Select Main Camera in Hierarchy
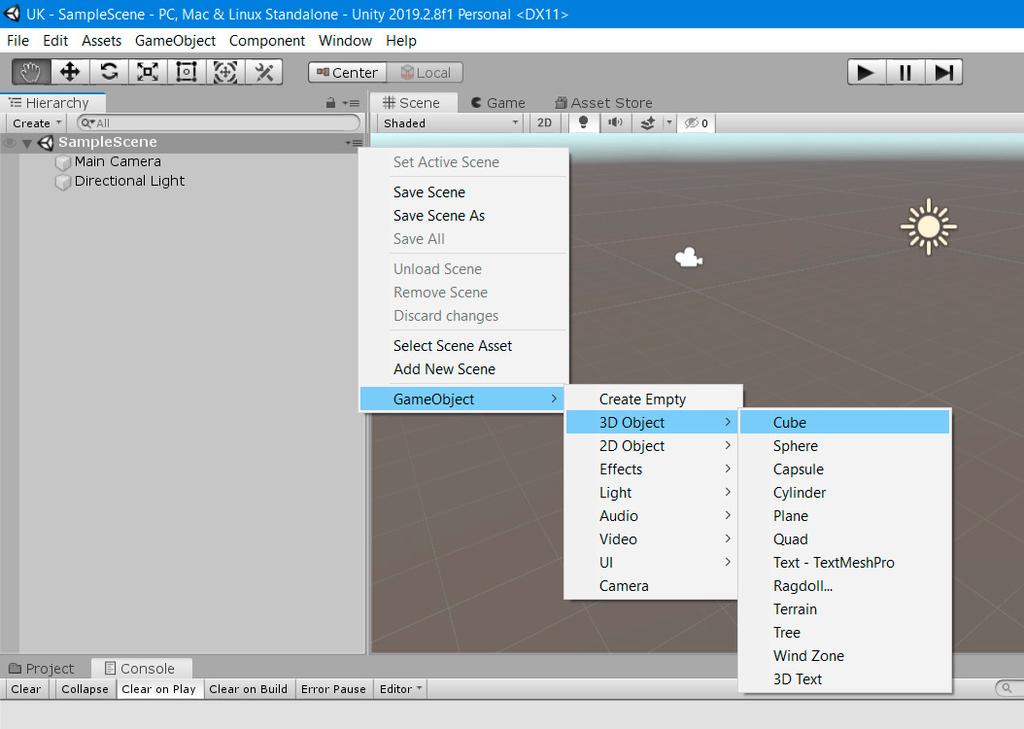Screen dimensions: 1024x729 tap(118, 161)
